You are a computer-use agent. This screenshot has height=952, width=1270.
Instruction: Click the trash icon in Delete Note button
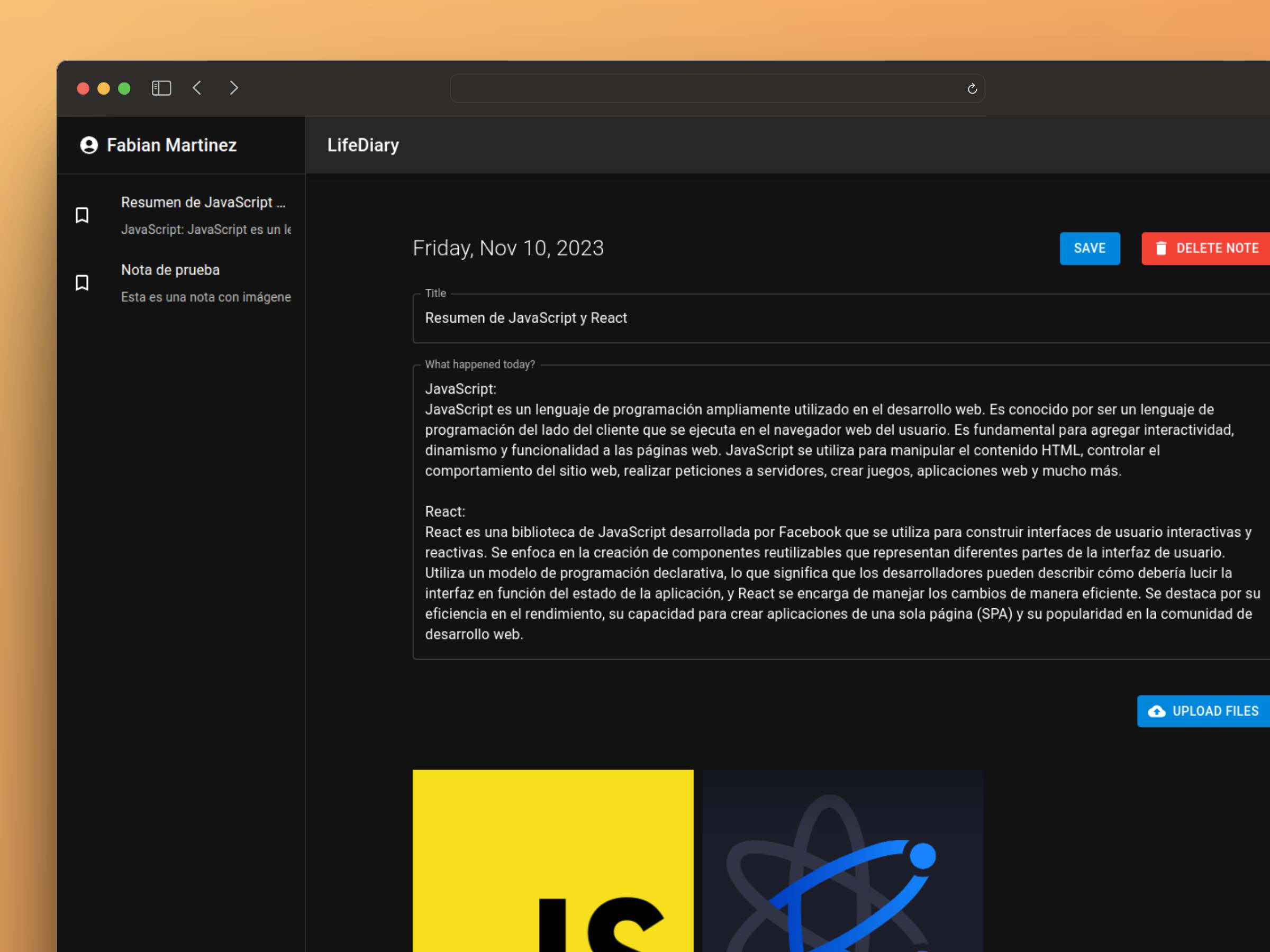coord(1161,248)
